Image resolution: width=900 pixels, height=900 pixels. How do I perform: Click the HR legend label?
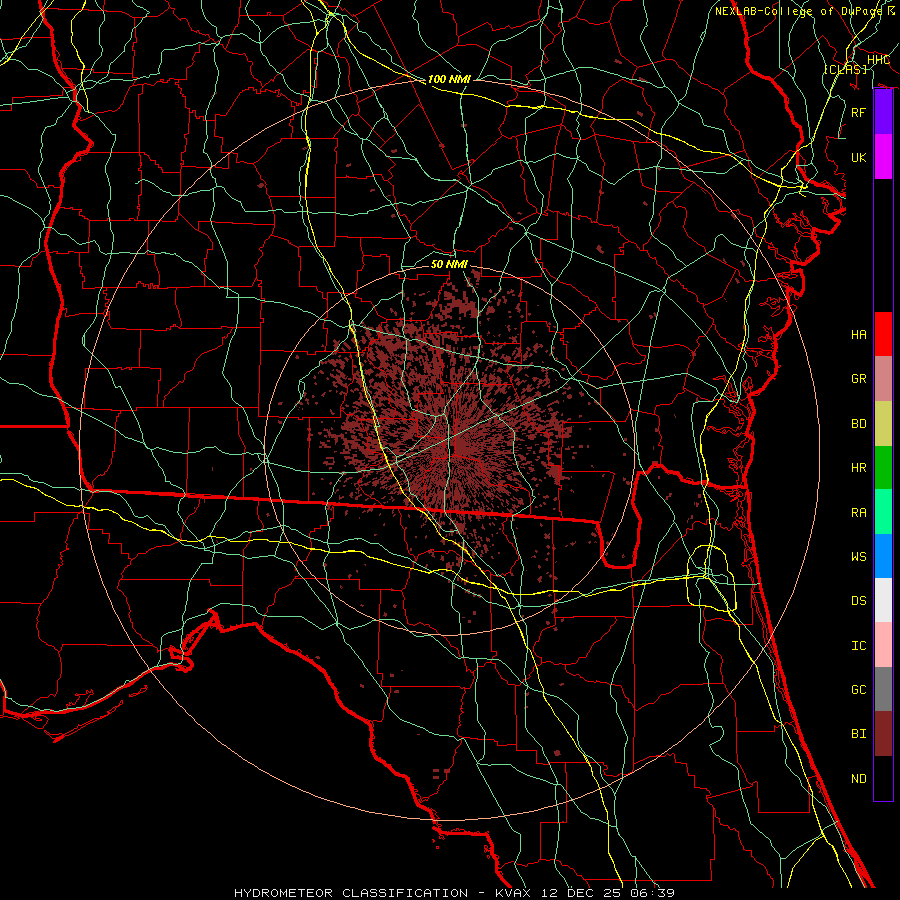[x=859, y=468]
